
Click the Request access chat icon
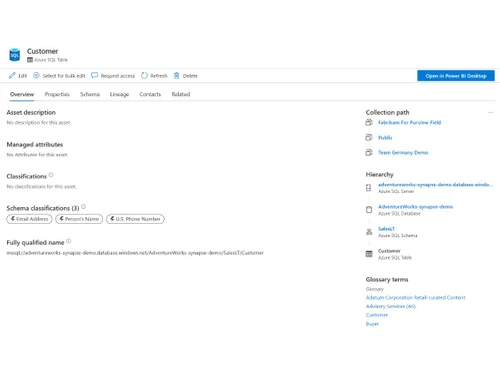[95, 75]
